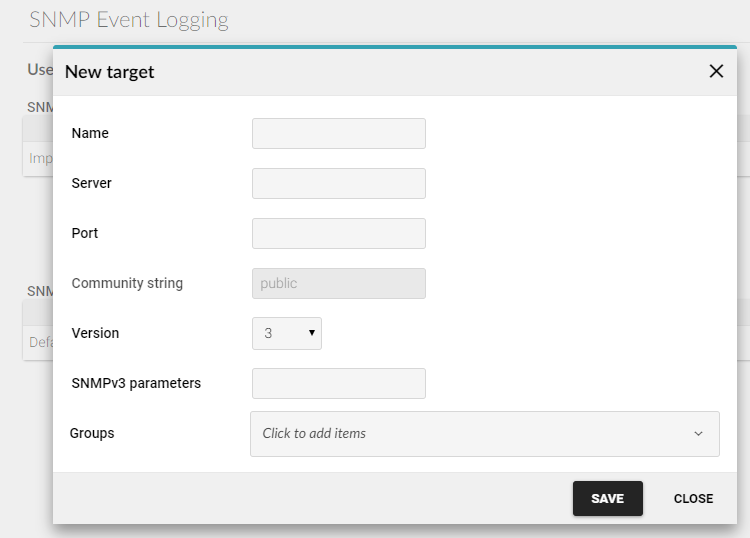
Task: Click the Port label text
Action: point(85,233)
